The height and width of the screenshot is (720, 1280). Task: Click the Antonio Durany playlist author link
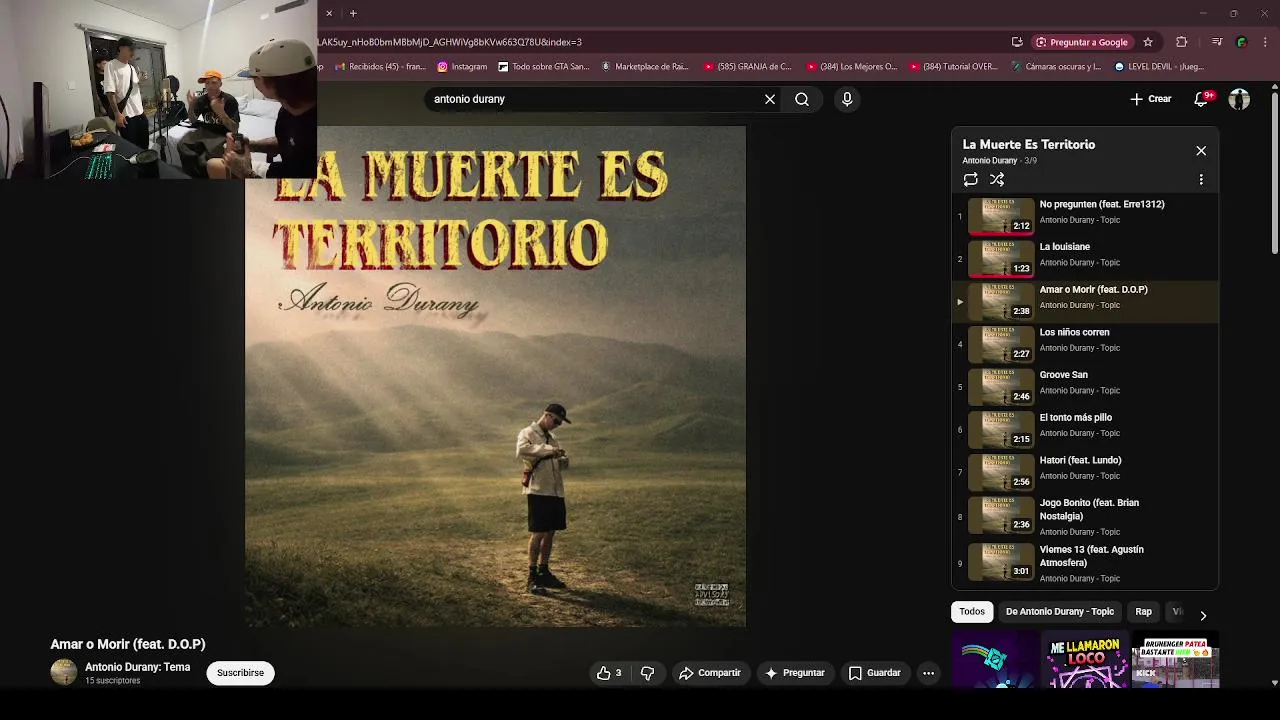[989, 161]
